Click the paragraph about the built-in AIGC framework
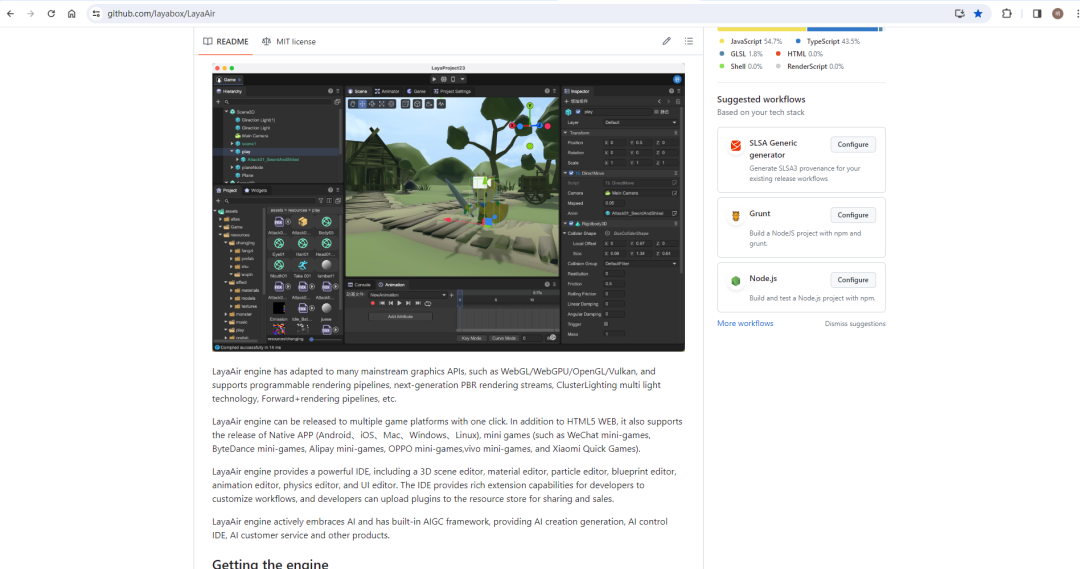Viewport: 1080px width, 569px height. point(439,529)
